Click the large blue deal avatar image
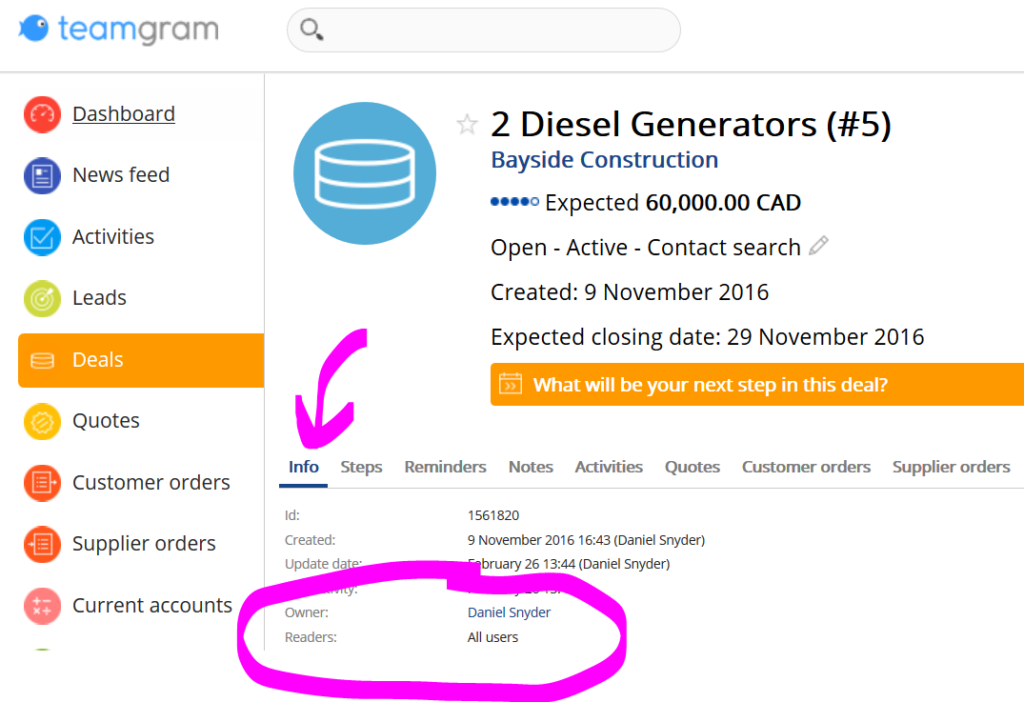 (x=365, y=174)
